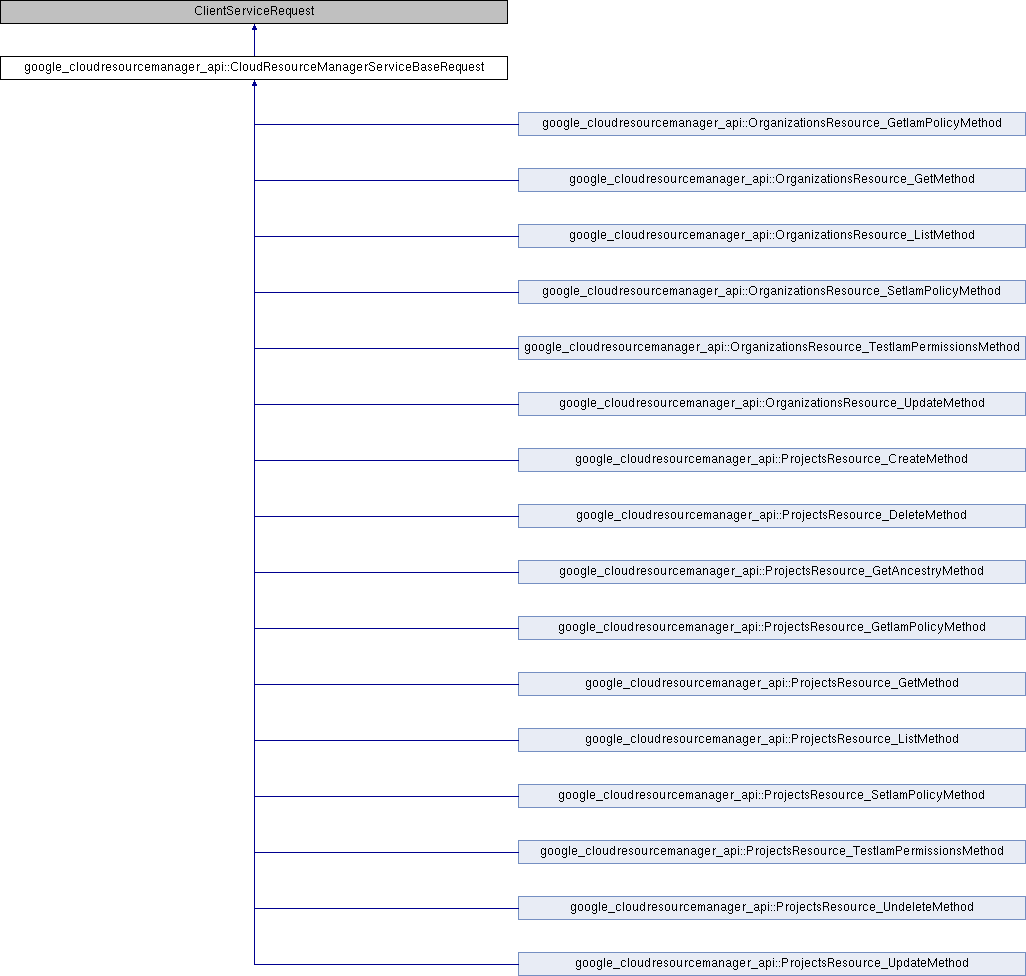Click inheritance arrow pointing to ClientServiceRequest
1026x976 pixels.
pos(254,29)
